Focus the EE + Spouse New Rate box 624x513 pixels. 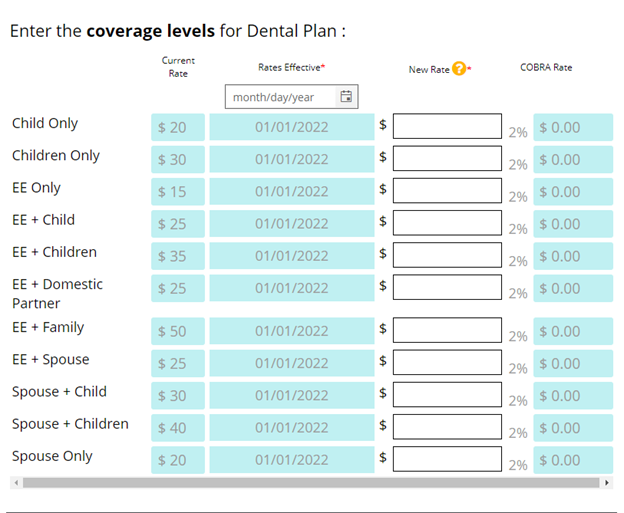pyautogui.click(x=447, y=362)
